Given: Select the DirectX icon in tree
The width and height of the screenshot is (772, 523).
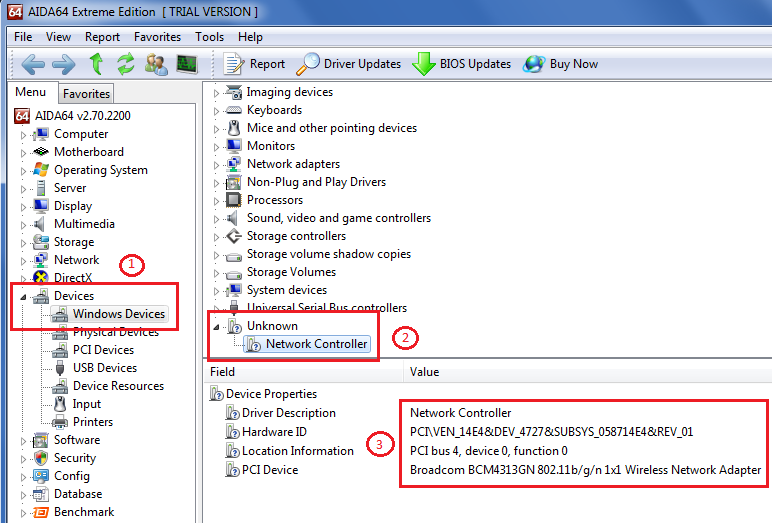Looking at the screenshot, I should point(41,278).
